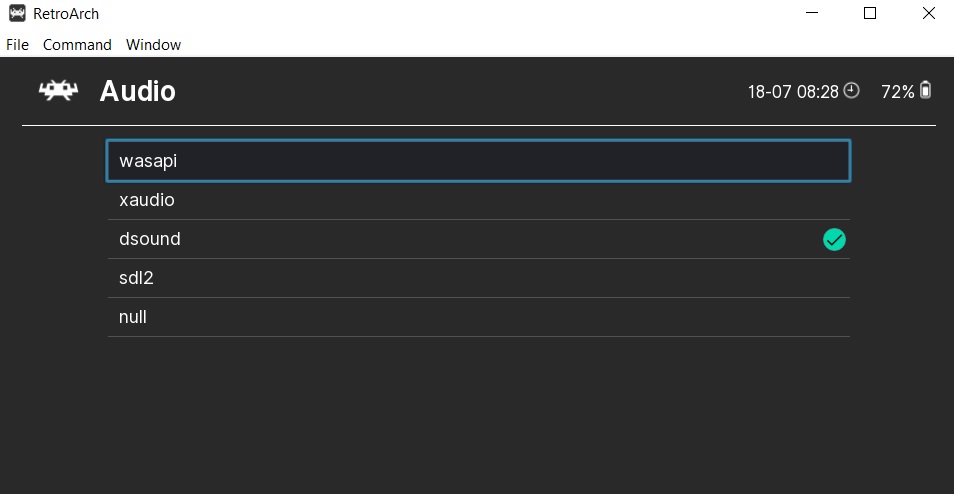Click the green checkmark on dsound

pos(834,239)
